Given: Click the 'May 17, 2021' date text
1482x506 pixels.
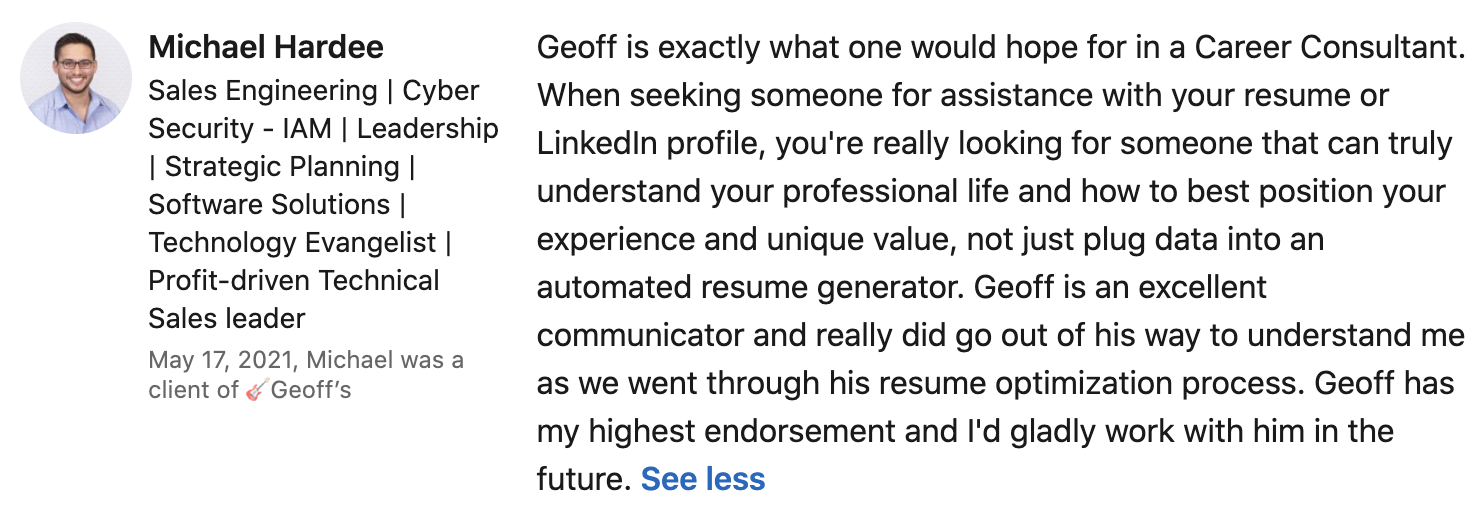Looking at the screenshot, I should tap(223, 360).
